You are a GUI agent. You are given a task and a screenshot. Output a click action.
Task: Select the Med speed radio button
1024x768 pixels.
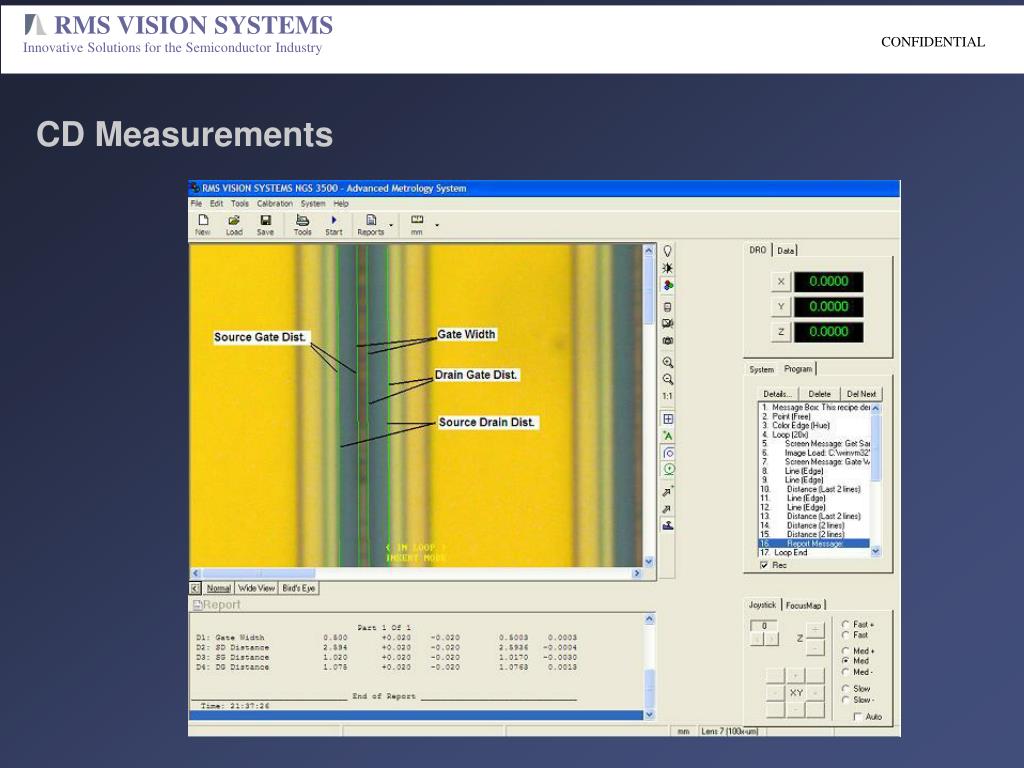[x=846, y=661]
